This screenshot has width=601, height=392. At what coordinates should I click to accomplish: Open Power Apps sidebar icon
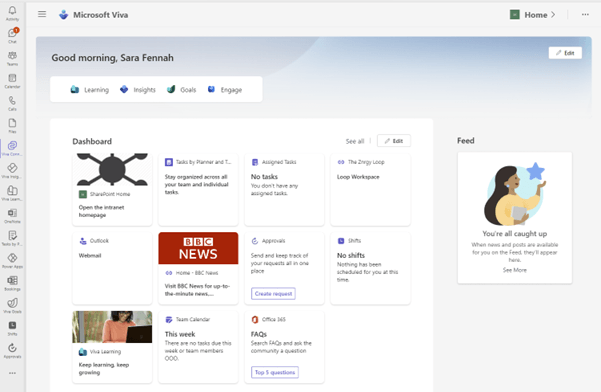click(x=12, y=260)
